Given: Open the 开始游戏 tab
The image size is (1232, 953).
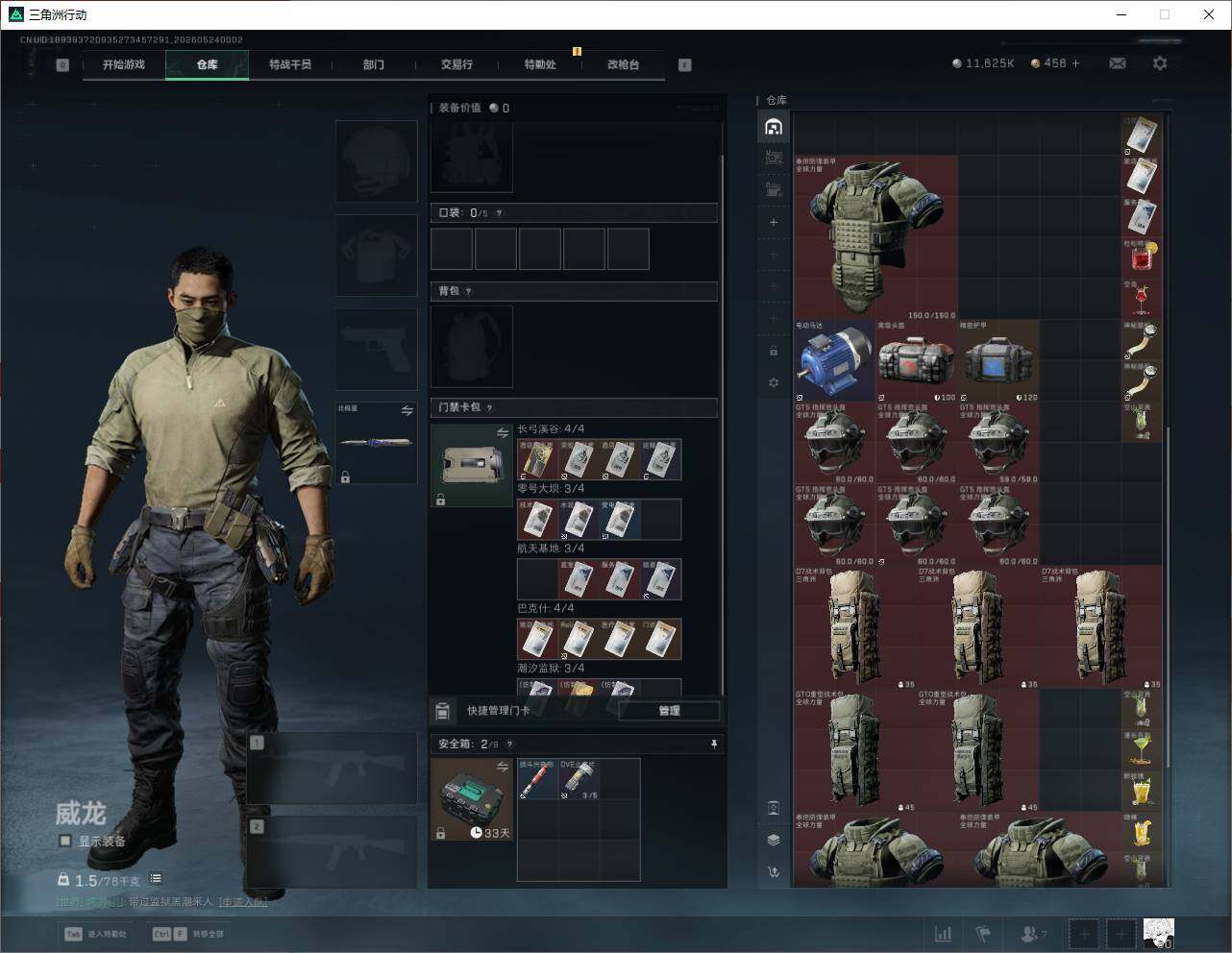Looking at the screenshot, I should [124, 64].
